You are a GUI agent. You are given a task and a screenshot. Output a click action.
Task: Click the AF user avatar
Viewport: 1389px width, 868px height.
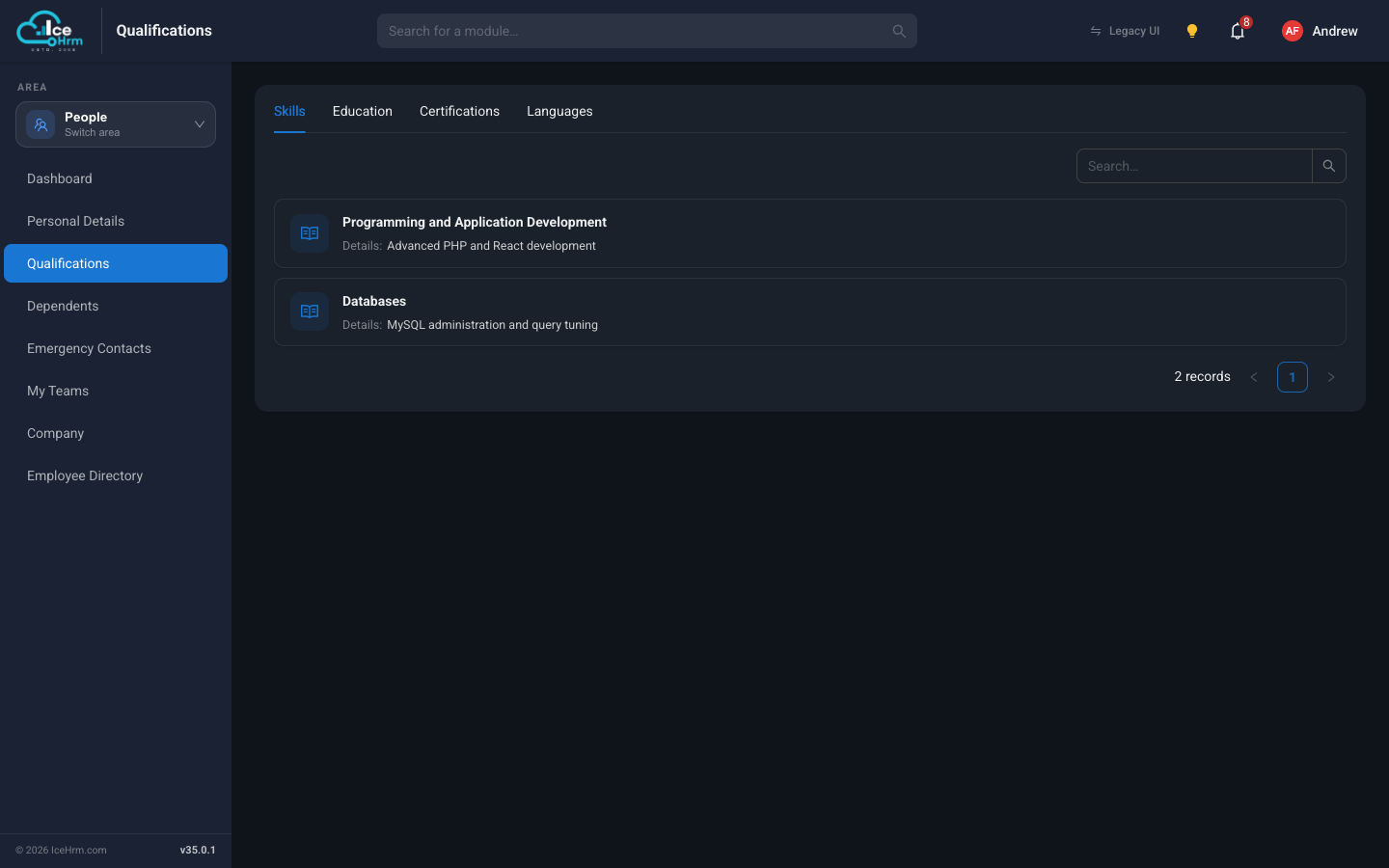click(1293, 31)
